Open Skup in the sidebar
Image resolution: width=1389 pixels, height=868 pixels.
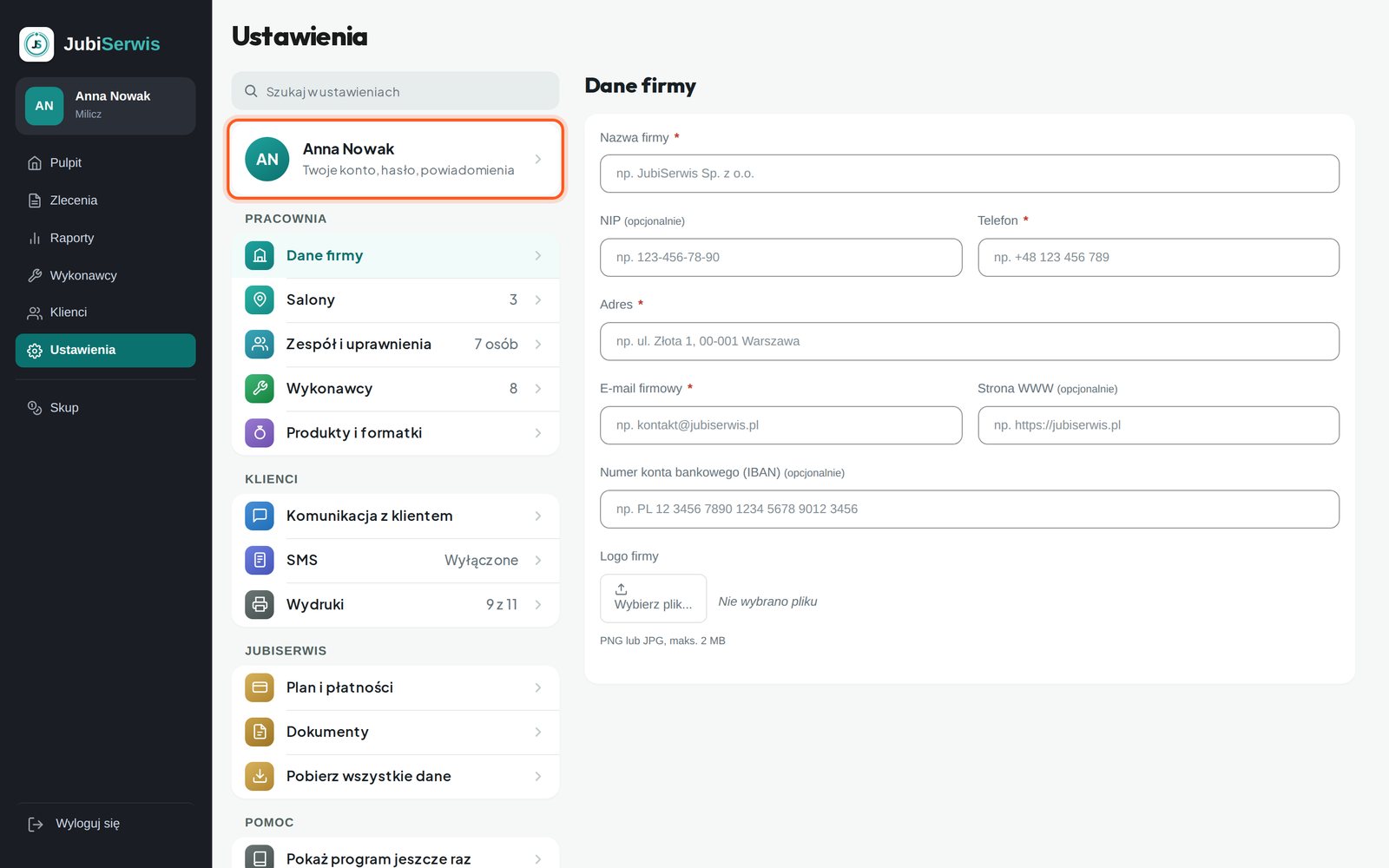pyautogui.click(x=105, y=408)
